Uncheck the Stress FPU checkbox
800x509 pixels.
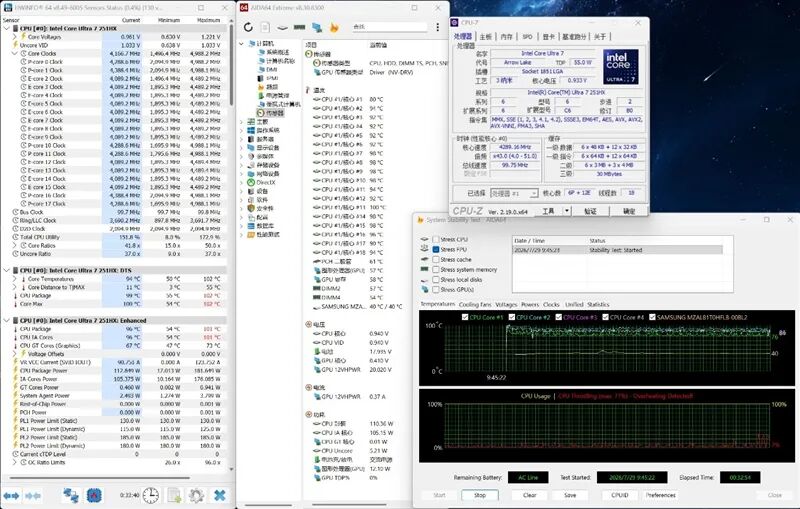coord(436,249)
